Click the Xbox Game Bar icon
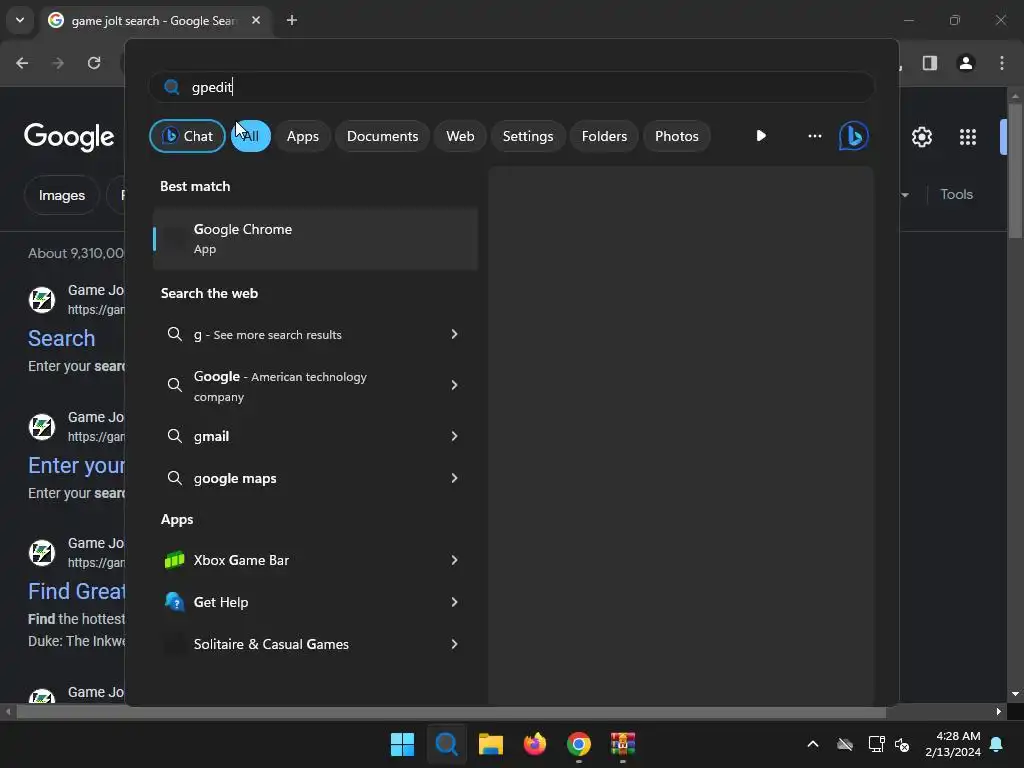 174,560
